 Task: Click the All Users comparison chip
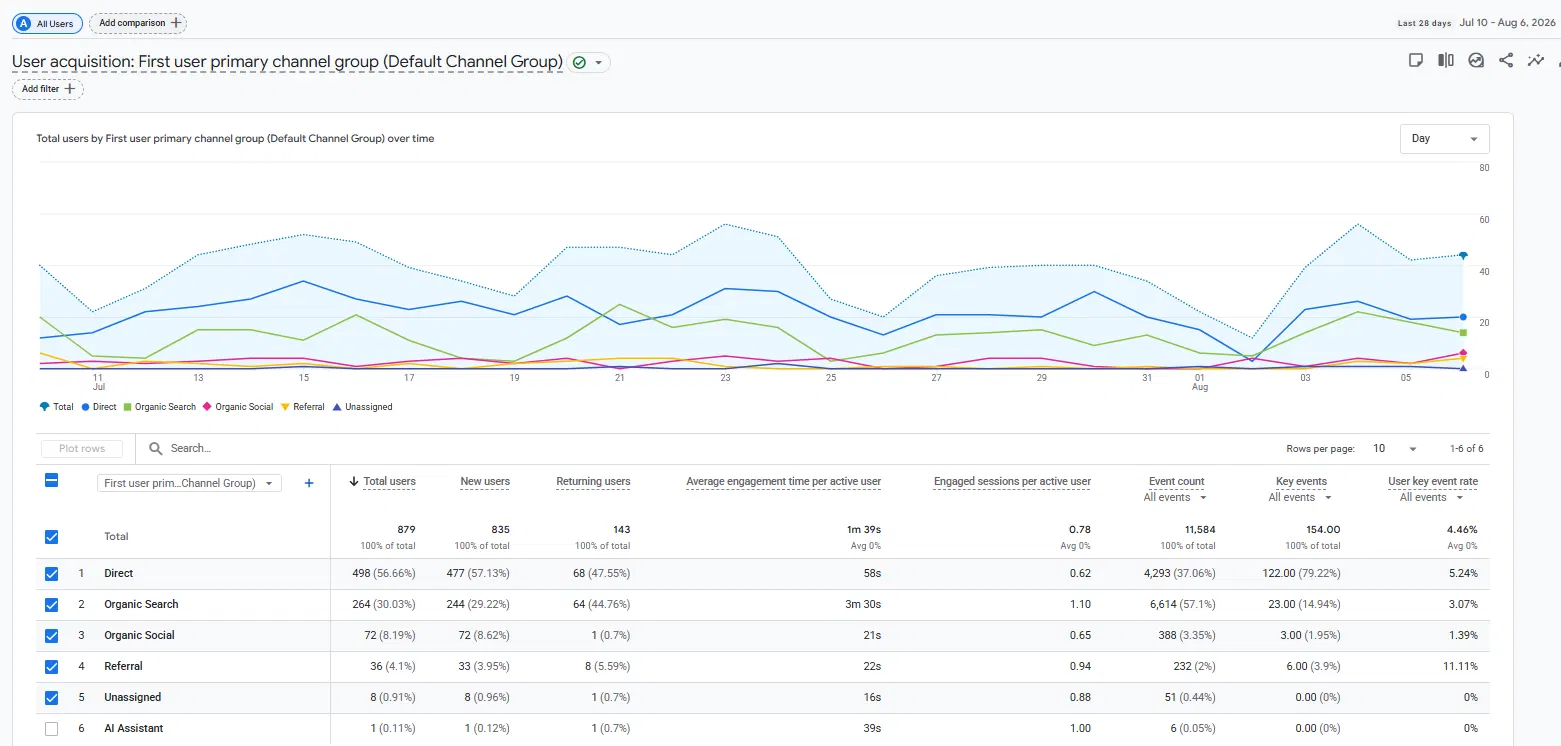click(x=47, y=23)
